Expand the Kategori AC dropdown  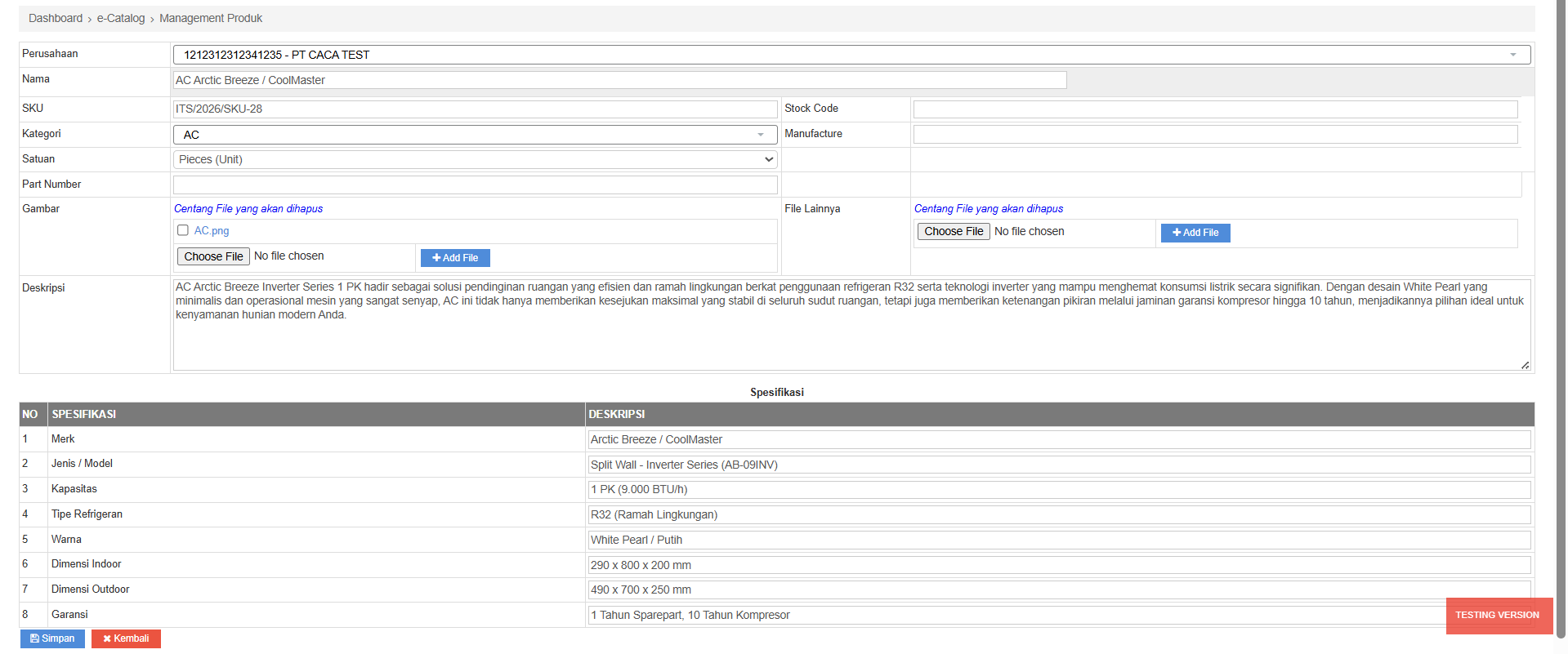[475, 135]
